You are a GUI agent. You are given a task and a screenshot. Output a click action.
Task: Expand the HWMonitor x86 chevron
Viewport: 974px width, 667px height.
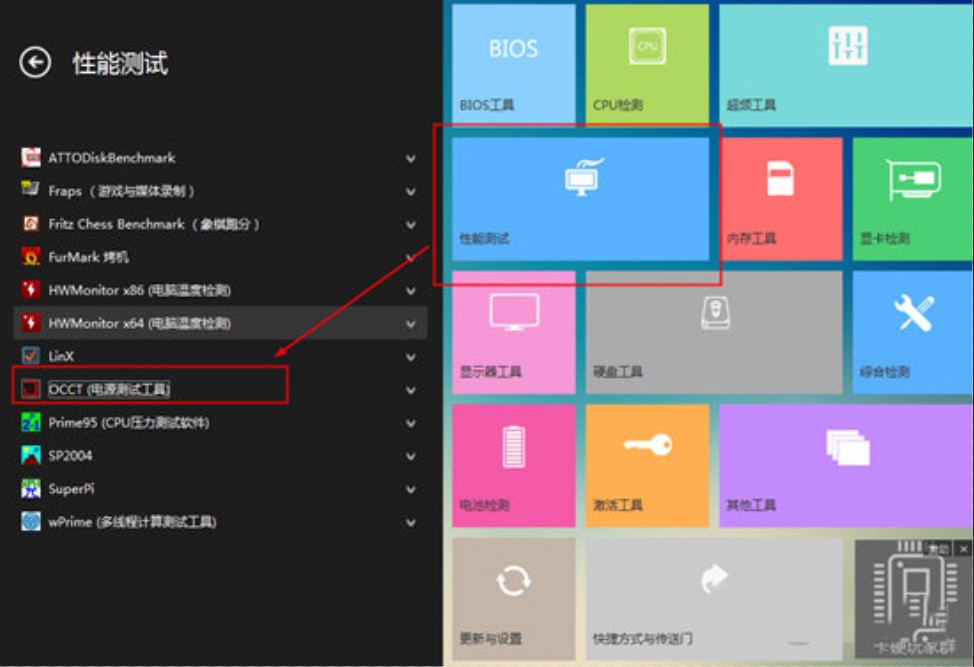coord(411,291)
